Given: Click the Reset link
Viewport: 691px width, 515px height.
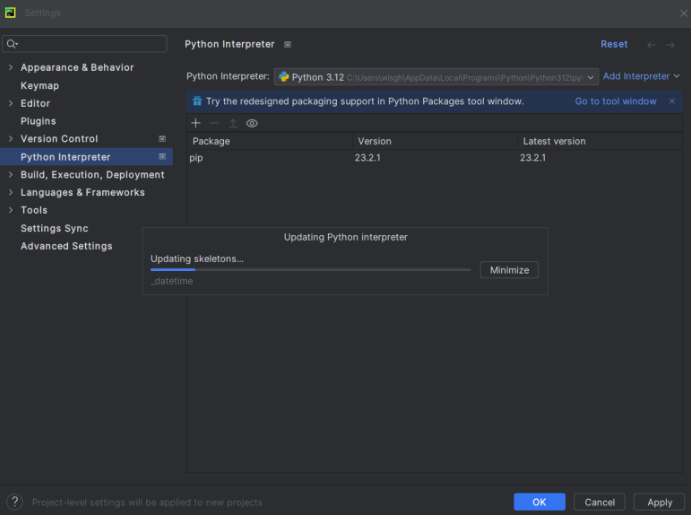Looking at the screenshot, I should [x=614, y=44].
